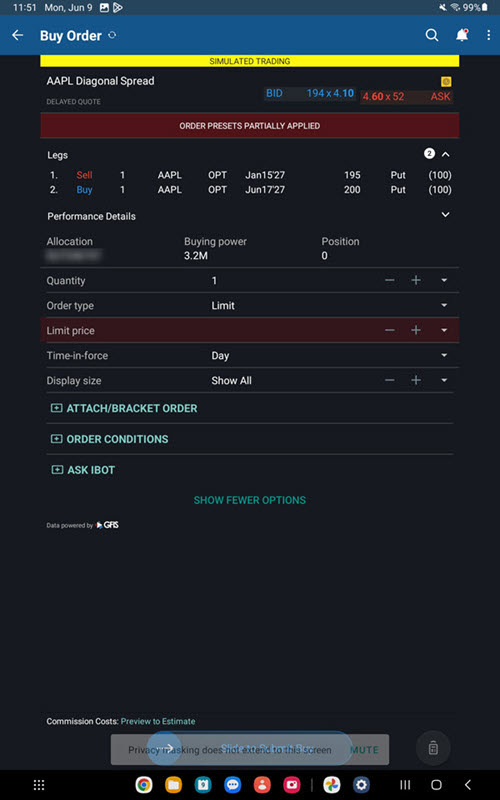Open the red Camera app icon
Screen dimensions: 500x800
(292, 785)
